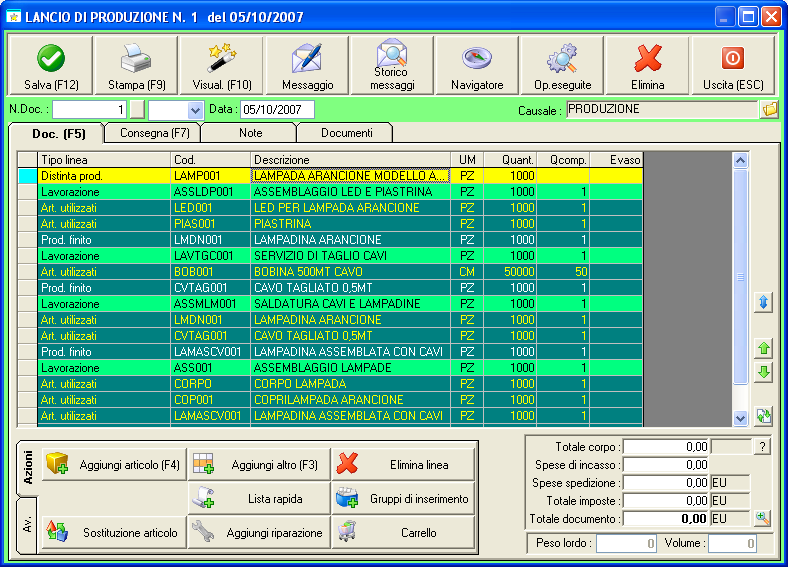This screenshot has height=567, width=788.
Task: Focus the N.Doc. number field
Action: (89, 110)
